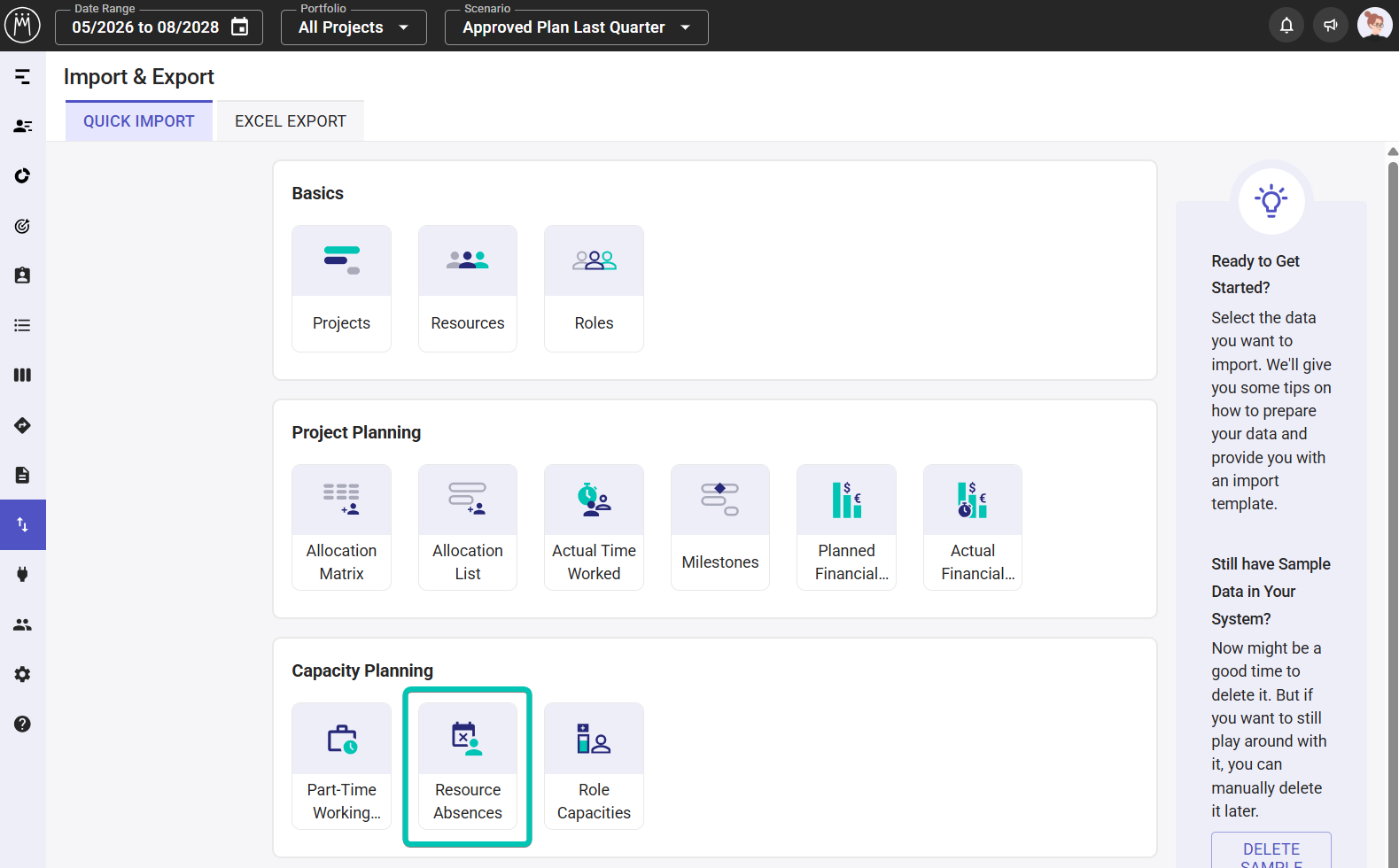Click the lightbulb tip icon
Viewport: 1399px width, 868px height.
pyautogui.click(x=1271, y=200)
